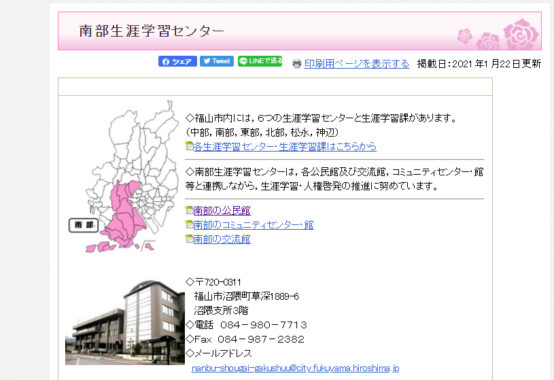This screenshot has width=554, height=380.
Task: Open 各生涯学習センター・生涯学習課はこちらから link
Action: click(x=285, y=146)
